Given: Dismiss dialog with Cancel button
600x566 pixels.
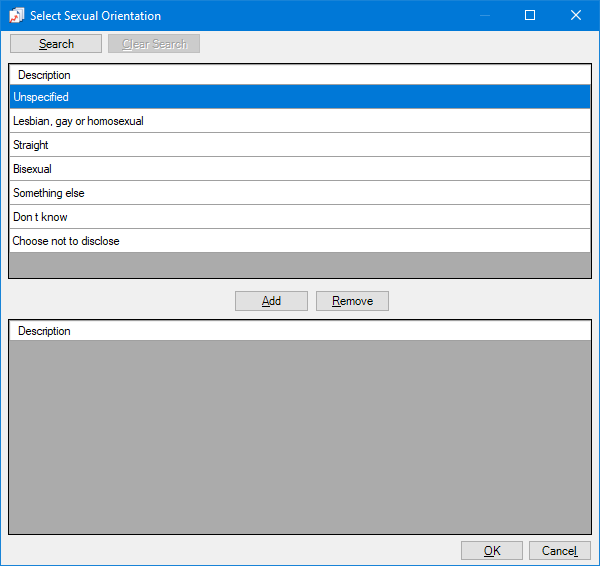Looking at the screenshot, I should pyautogui.click(x=559, y=551).
